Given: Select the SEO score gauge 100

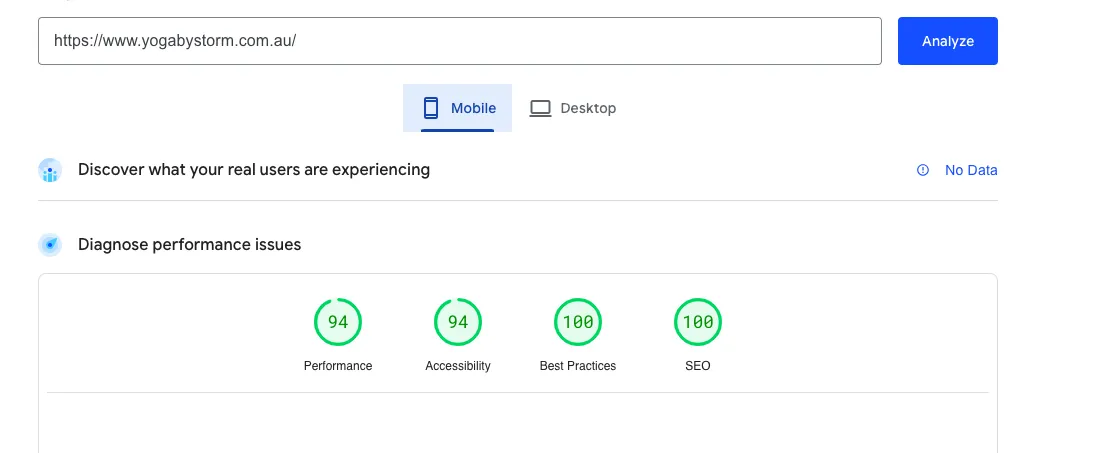Looking at the screenshot, I should [698, 322].
